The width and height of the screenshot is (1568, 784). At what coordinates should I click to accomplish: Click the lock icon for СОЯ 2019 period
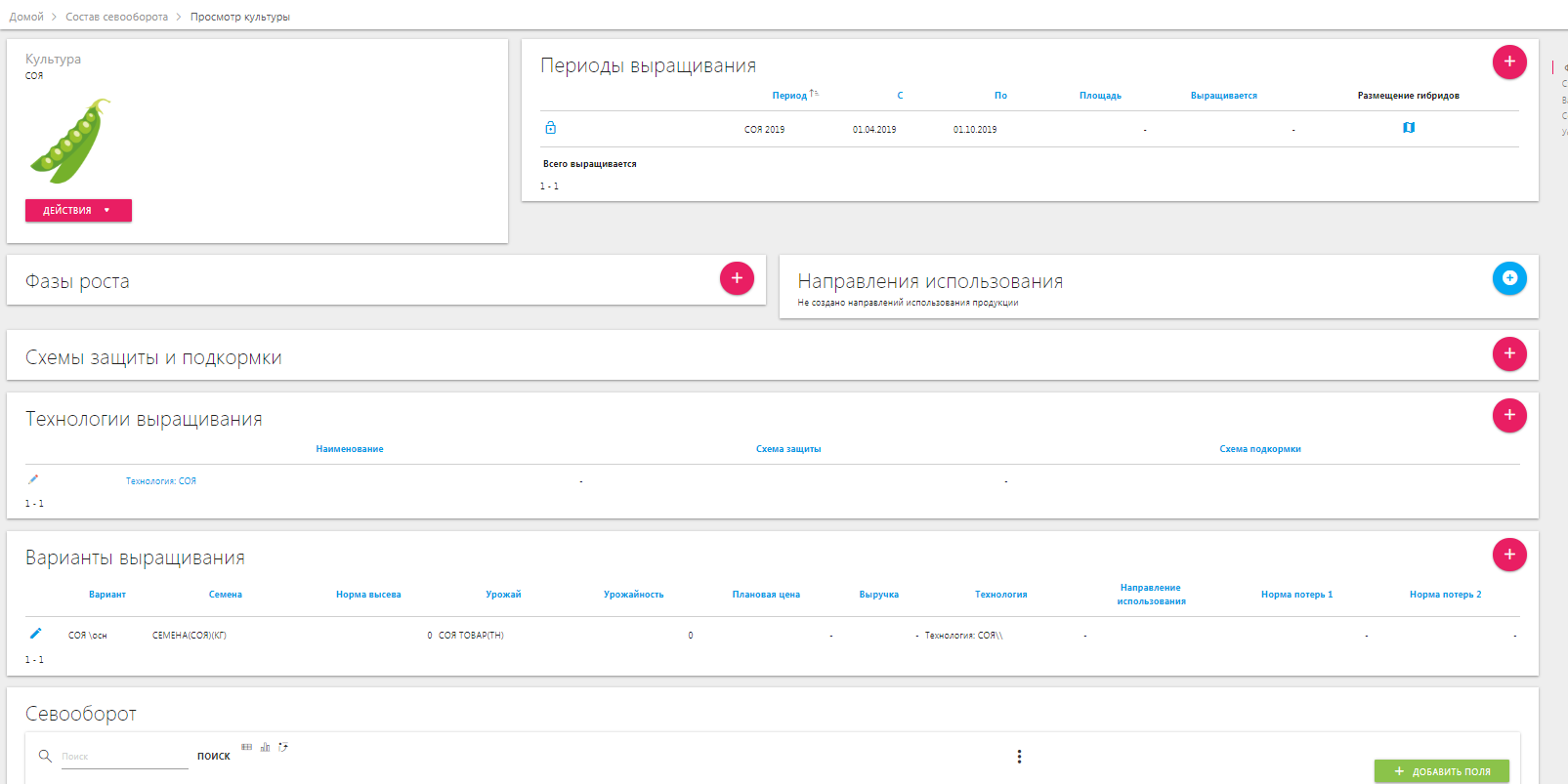pos(550,128)
